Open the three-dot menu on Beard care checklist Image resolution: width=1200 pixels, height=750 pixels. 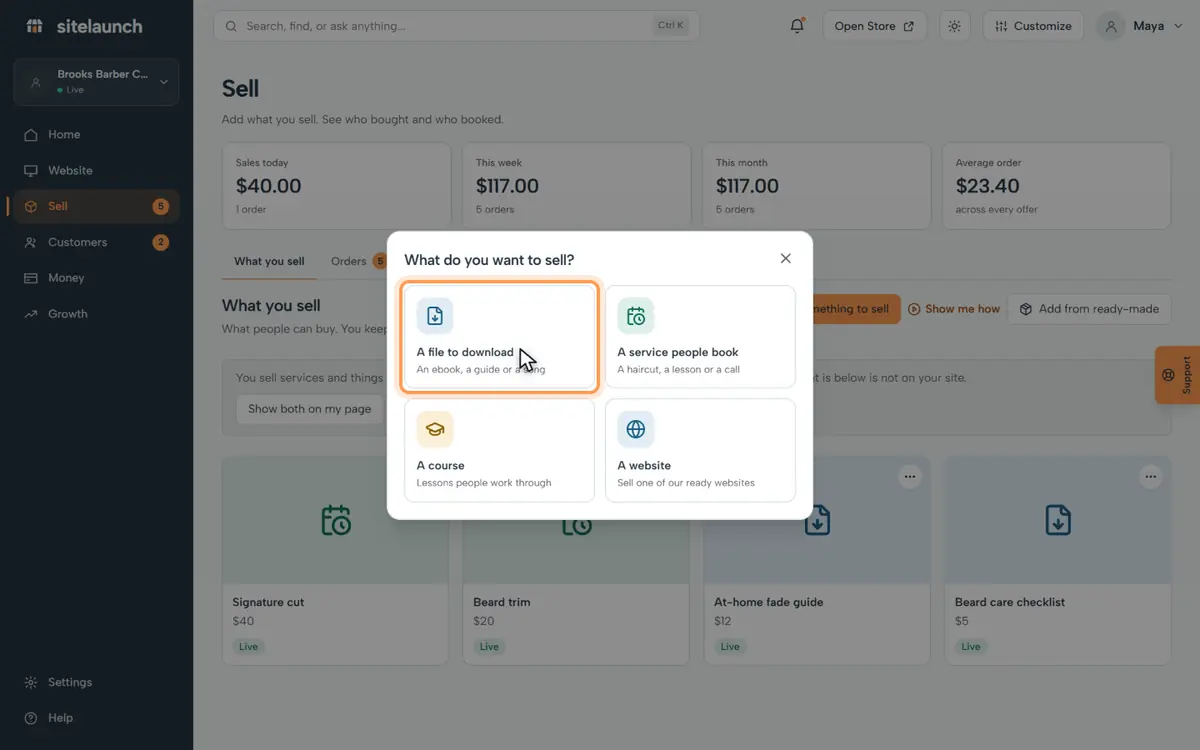tap(1150, 477)
